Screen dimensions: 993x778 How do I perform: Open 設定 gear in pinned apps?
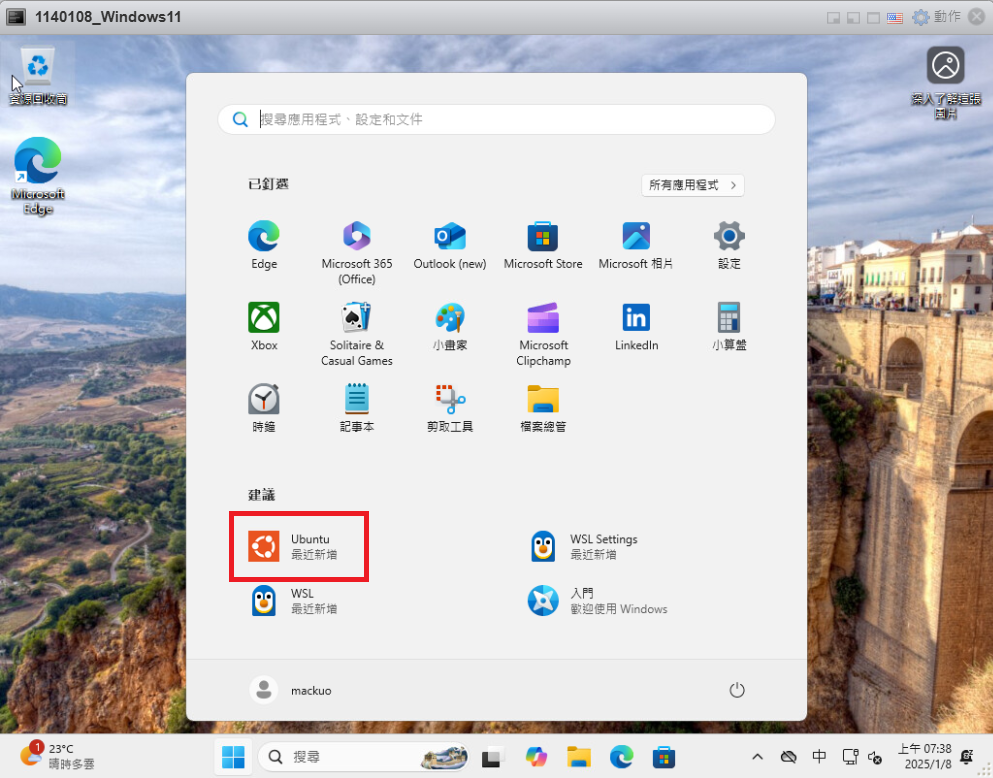(729, 245)
